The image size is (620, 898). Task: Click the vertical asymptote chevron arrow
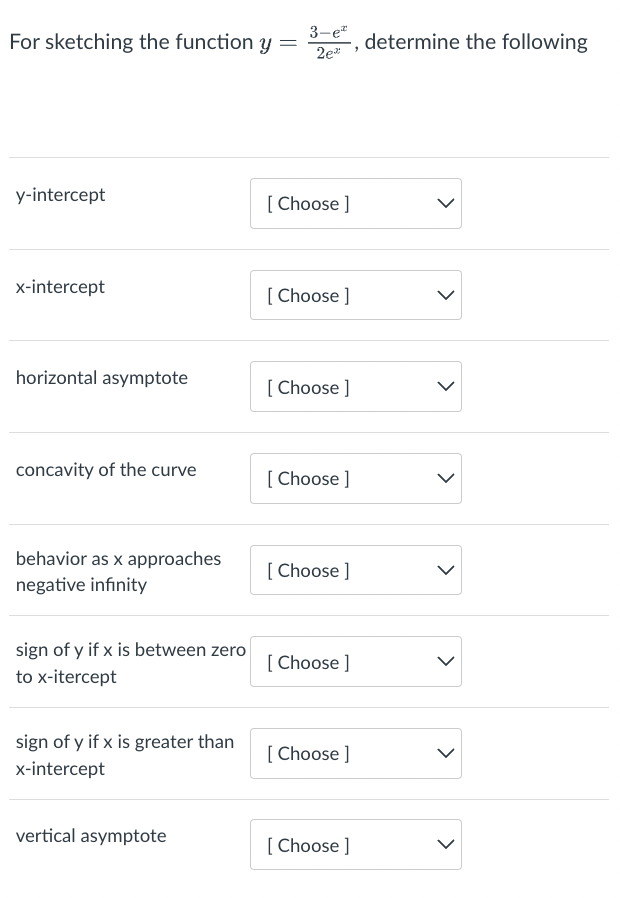445,846
